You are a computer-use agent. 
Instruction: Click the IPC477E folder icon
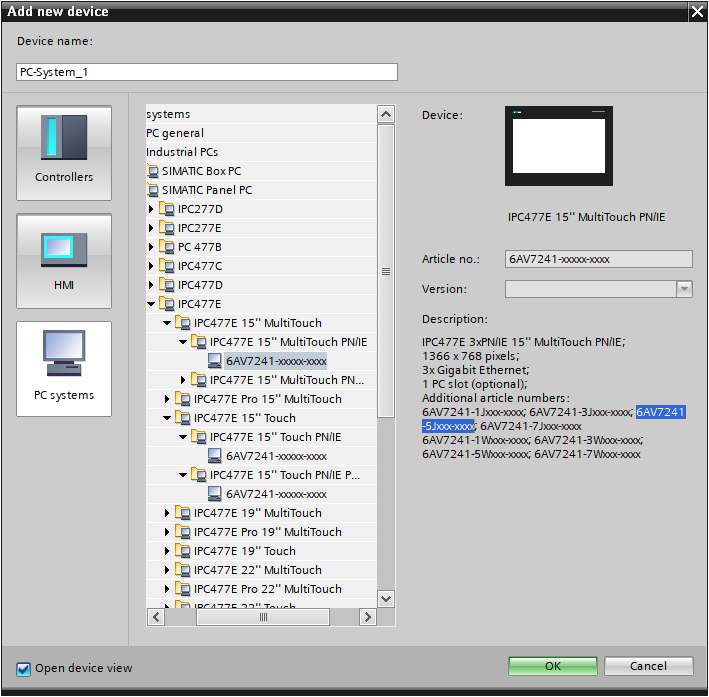pos(166,304)
